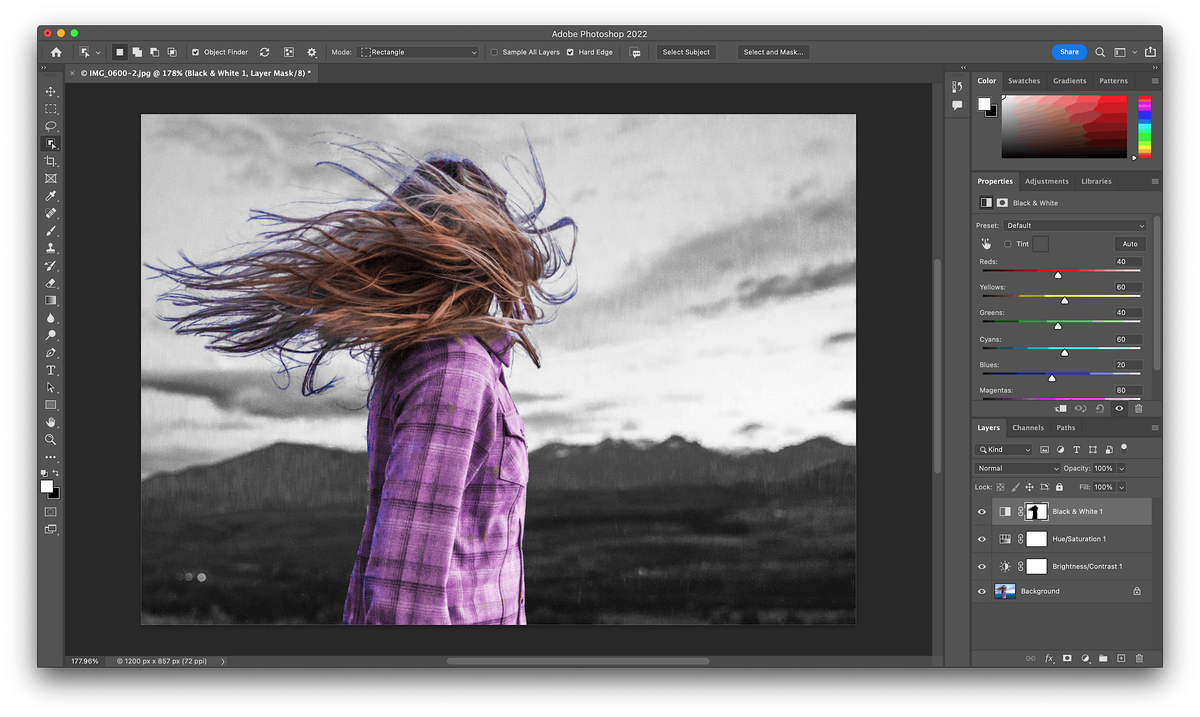Select the Zoom tool
Viewport: 1200px width, 717px height.
[x=51, y=439]
